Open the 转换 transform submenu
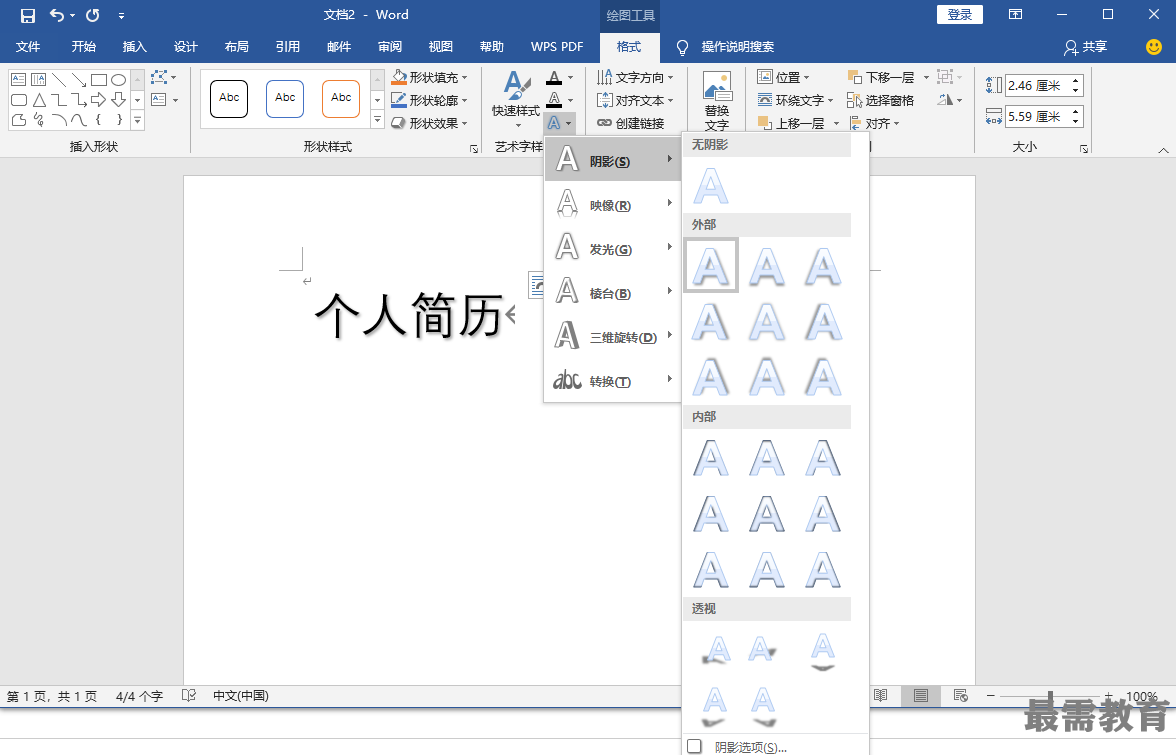The height and width of the screenshot is (755, 1176). (613, 380)
